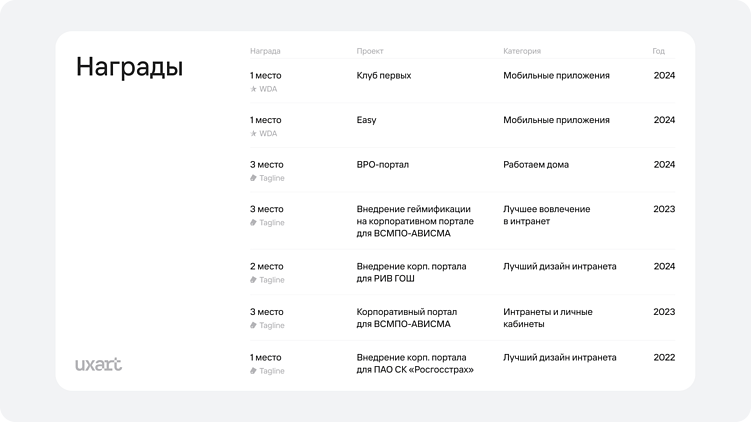Click Tagline icon in РИВ ГОШ row
The image size is (751, 422).
pos(253,280)
